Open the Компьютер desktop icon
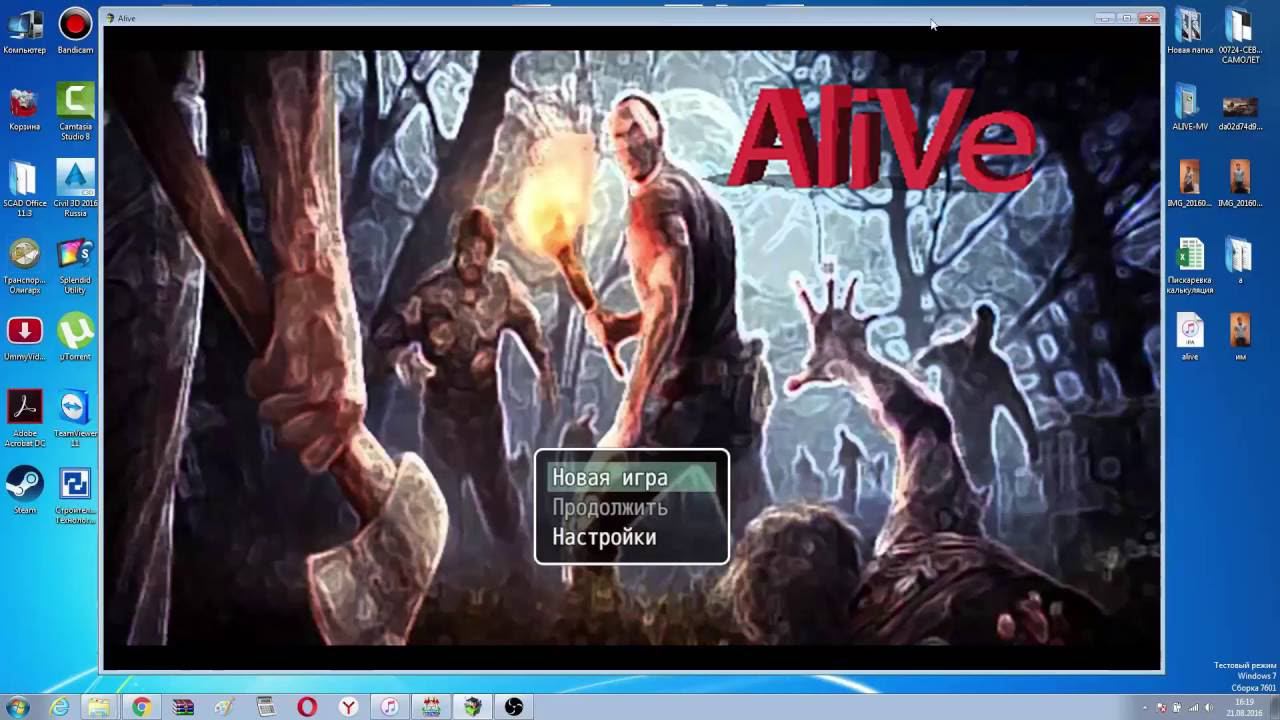 (x=24, y=31)
